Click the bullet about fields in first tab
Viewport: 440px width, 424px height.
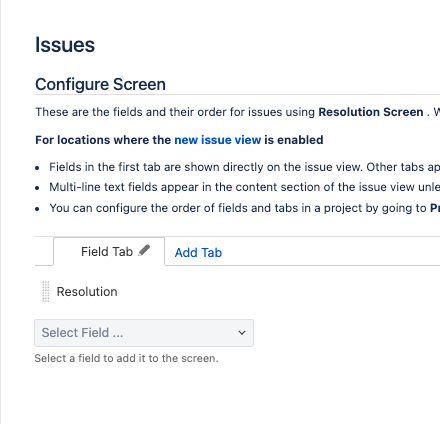(244, 167)
